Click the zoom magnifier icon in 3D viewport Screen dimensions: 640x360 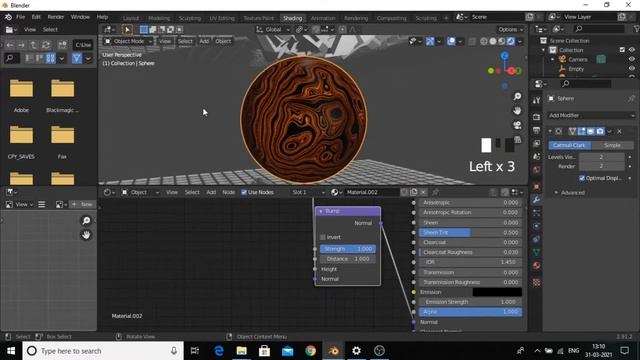(517, 96)
